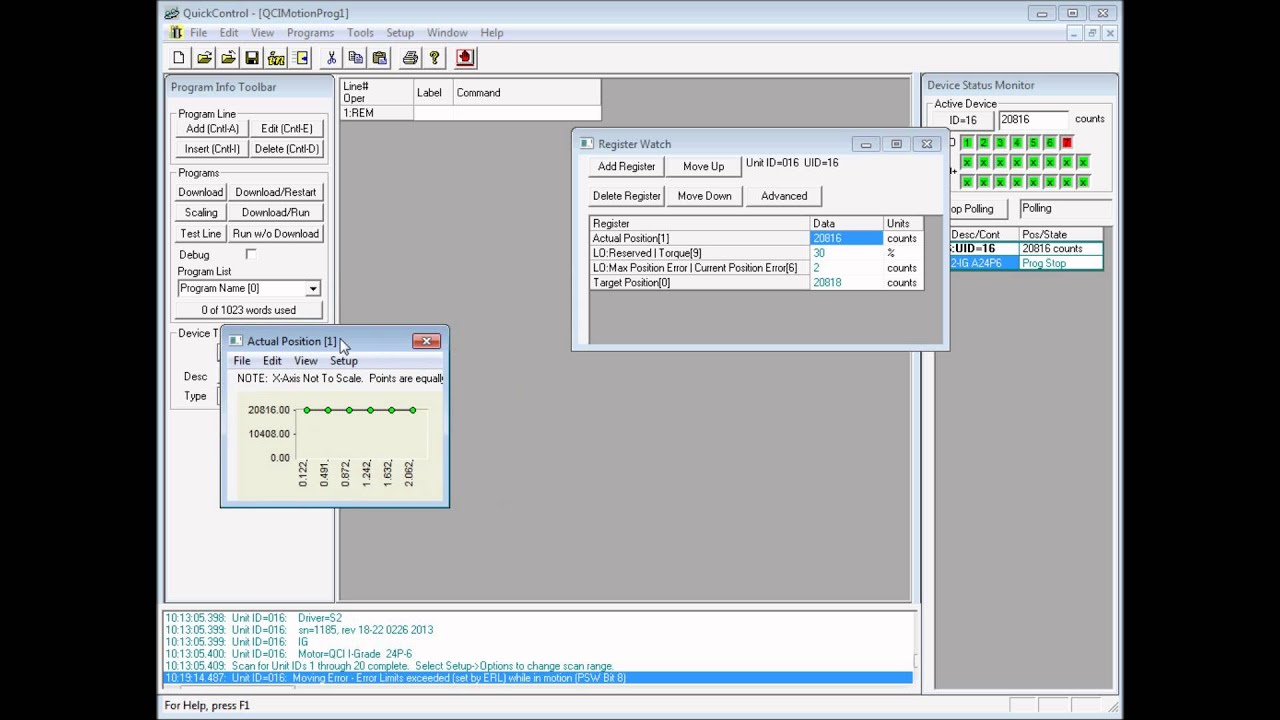Open the main Setup menu
The height and width of the screenshot is (720, 1280).
pos(400,33)
